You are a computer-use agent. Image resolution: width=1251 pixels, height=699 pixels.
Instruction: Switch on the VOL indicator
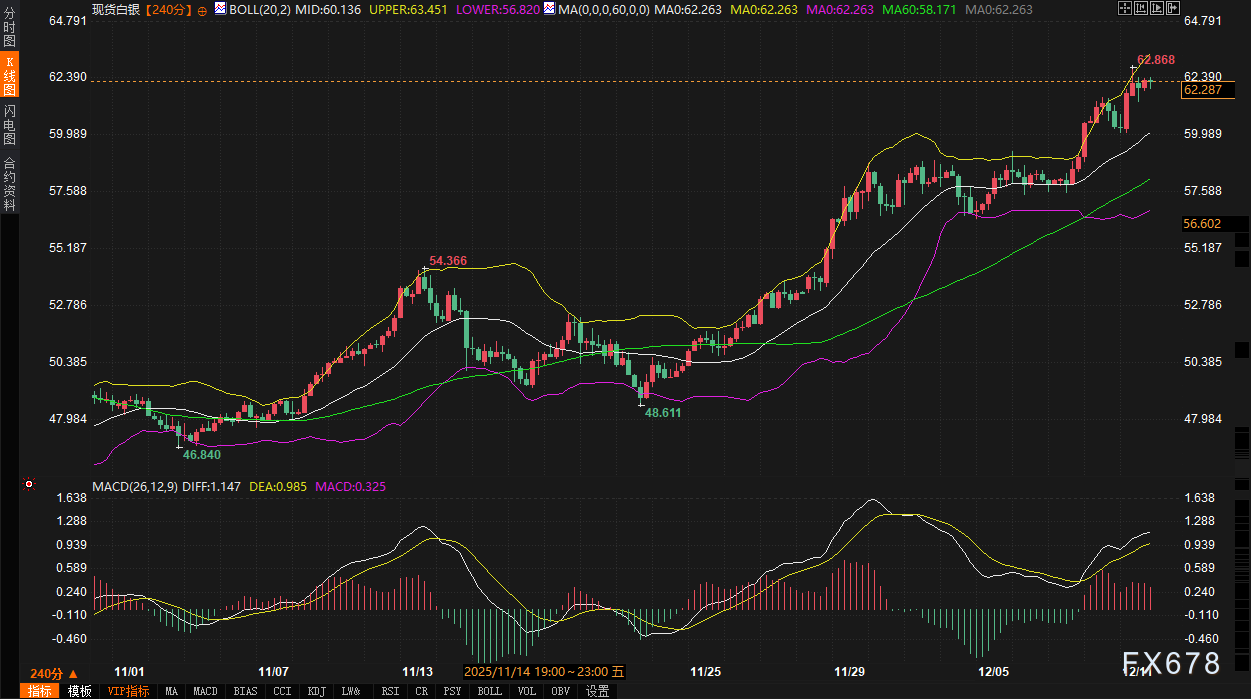click(527, 691)
